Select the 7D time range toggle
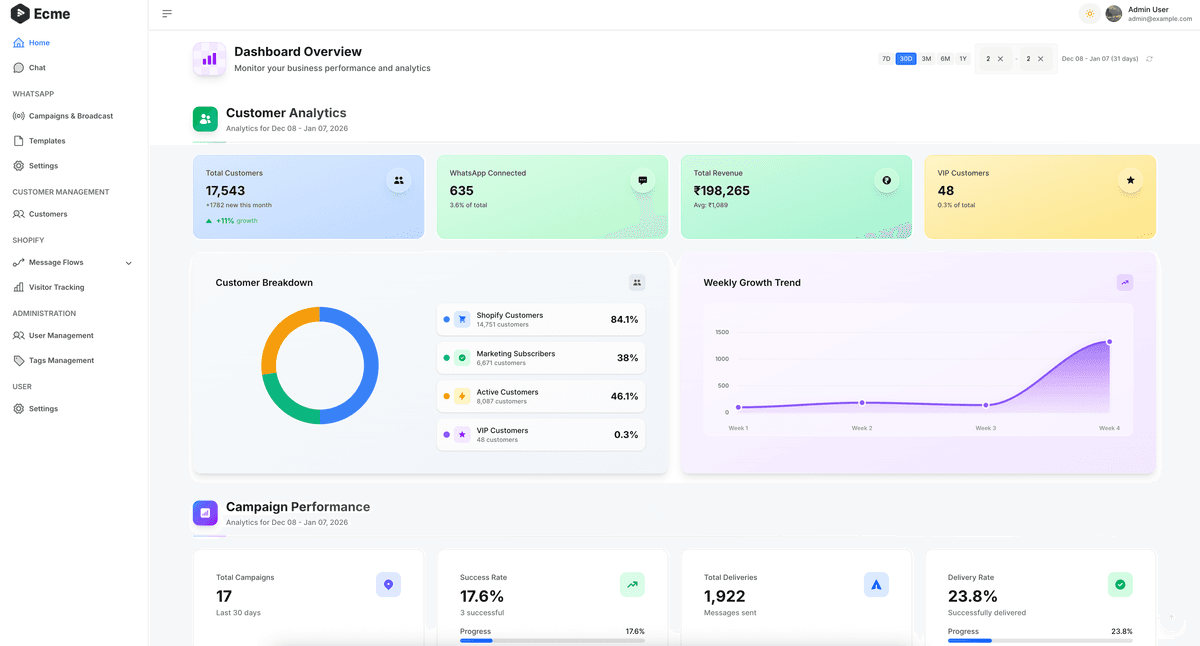Image resolution: width=1200 pixels, height=646 pixels. (885, 58)
